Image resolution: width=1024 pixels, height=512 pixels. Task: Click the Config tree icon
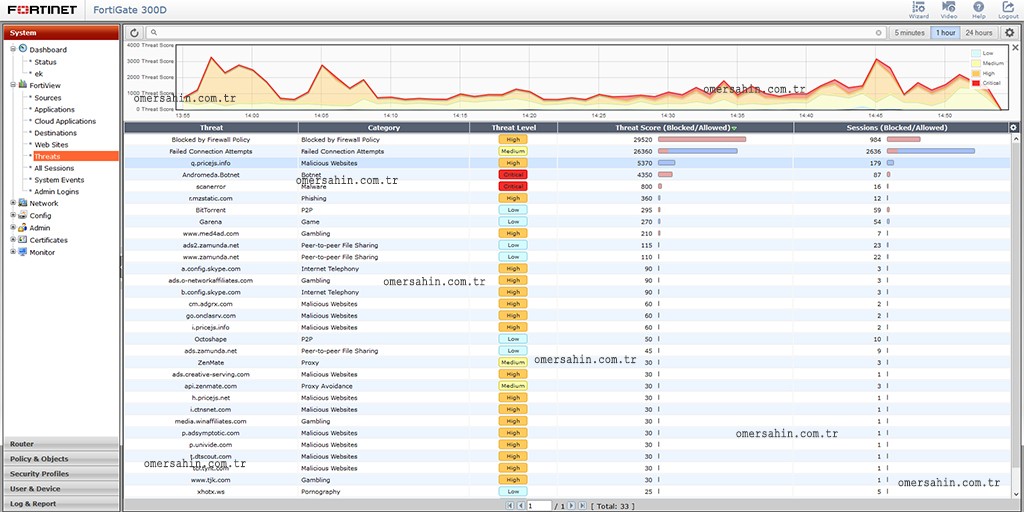point(23,215)
